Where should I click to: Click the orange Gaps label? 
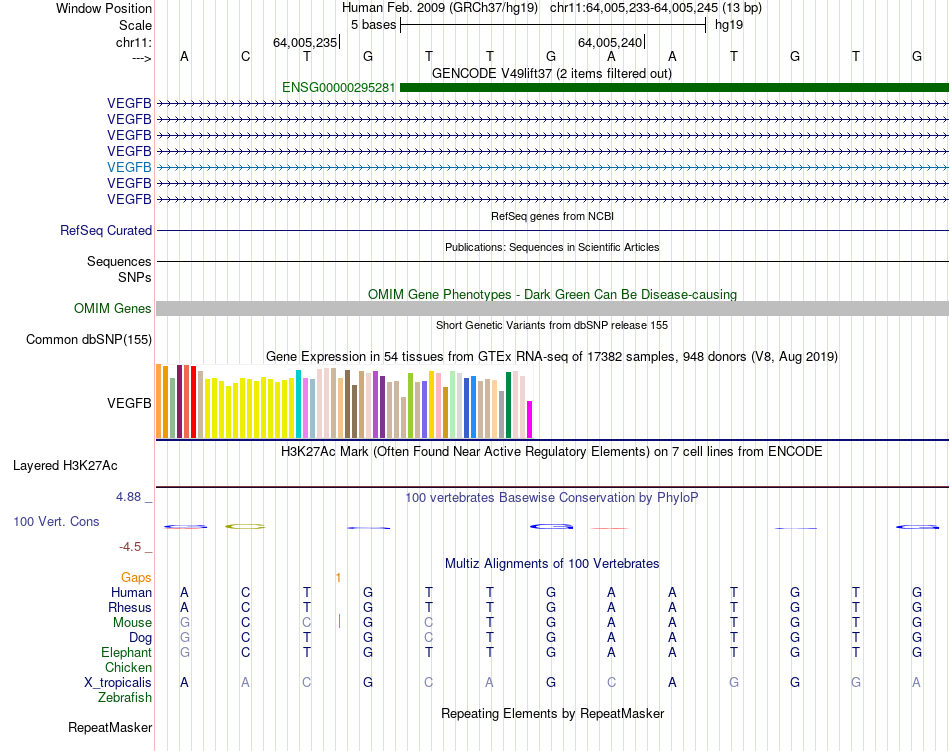pyautogui.click(x=136, y=578)
